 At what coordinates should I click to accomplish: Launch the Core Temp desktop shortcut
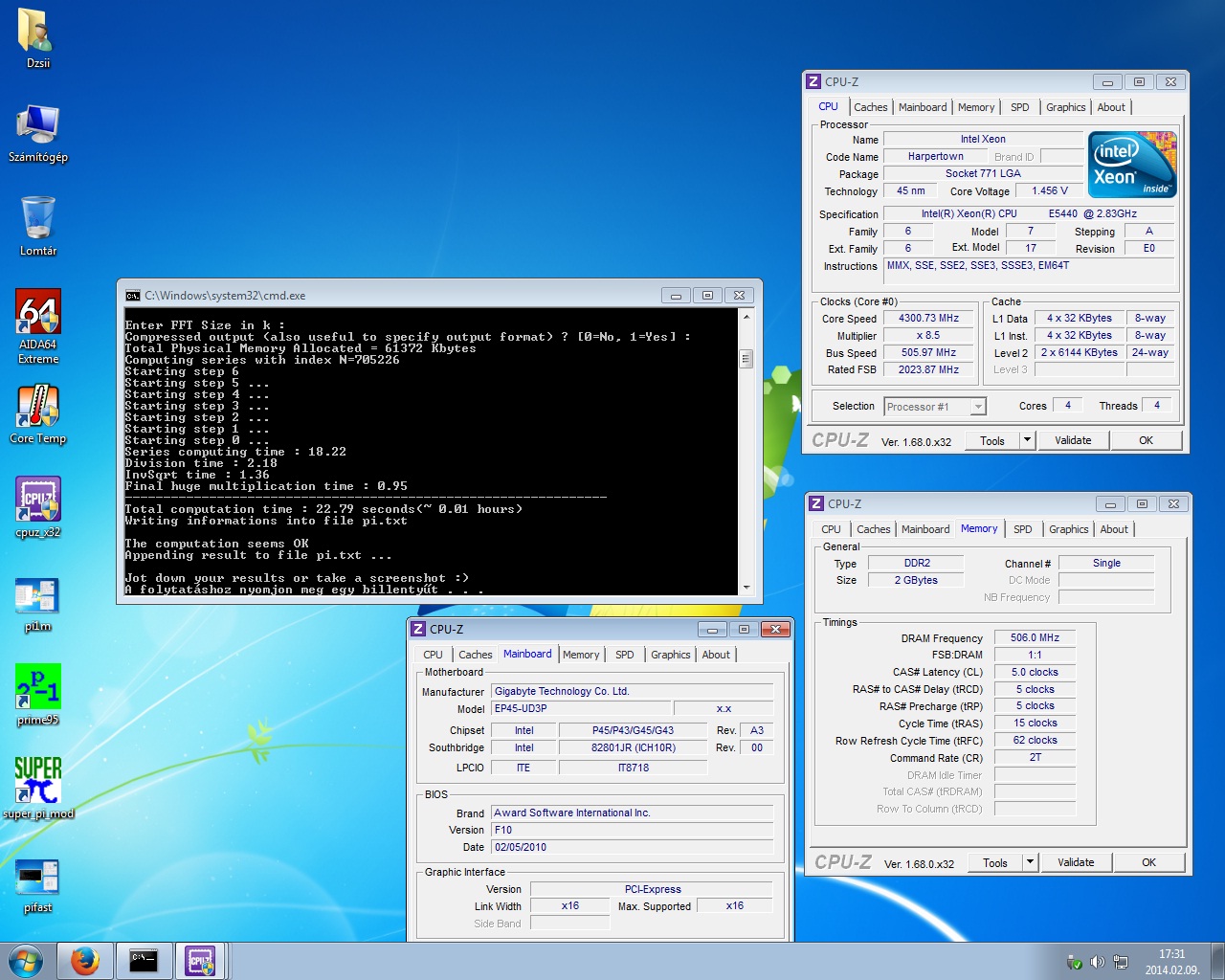click(x=37, y=413)
